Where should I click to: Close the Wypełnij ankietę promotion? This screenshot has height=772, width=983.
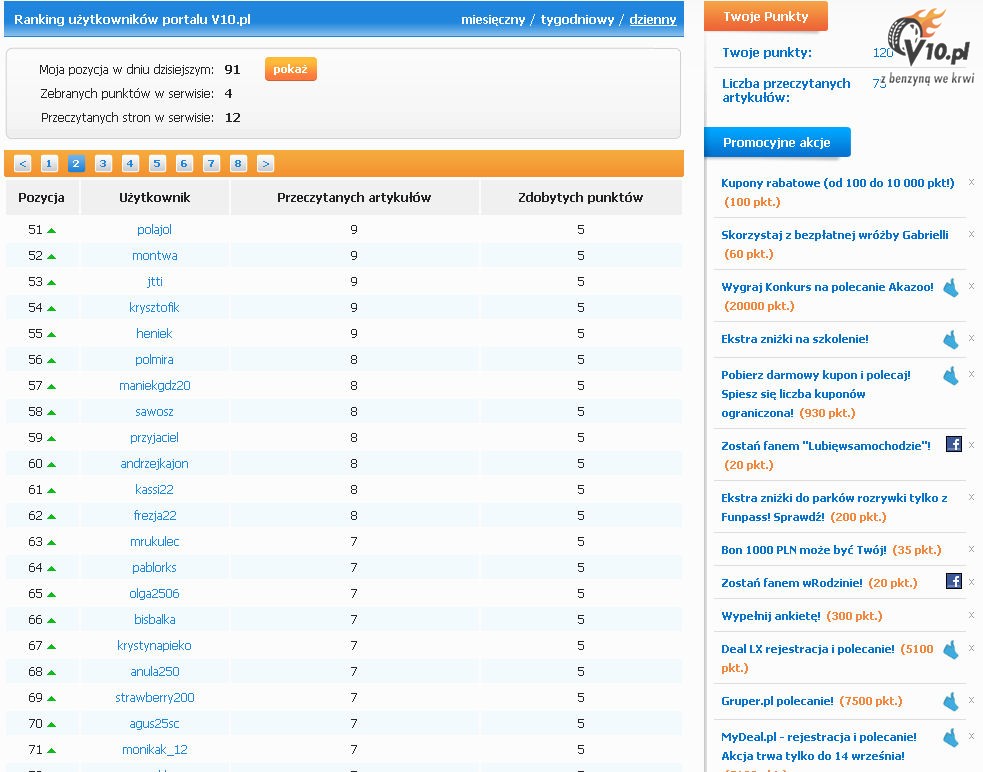971,616
